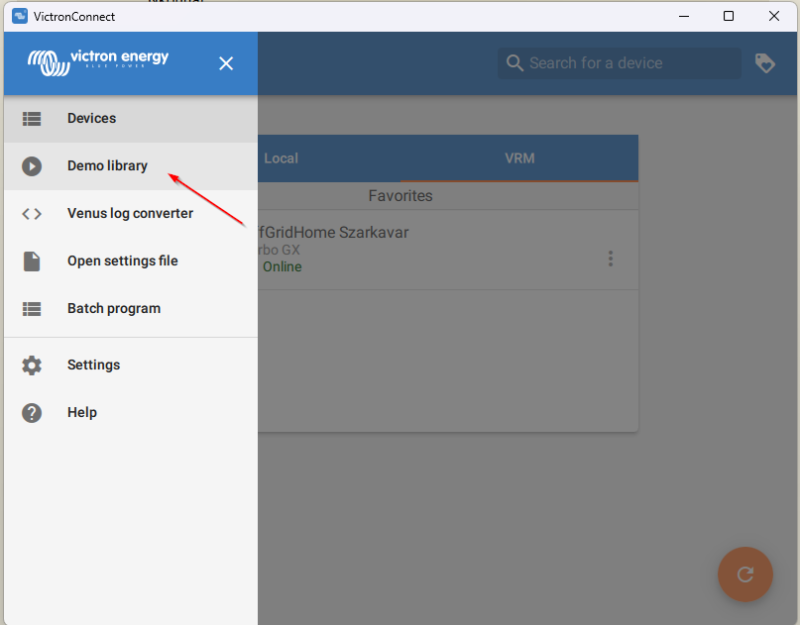The width and height of the screenshot is (800, 625).
Task: Click the Favorites section header
Action: pos(400,195)
